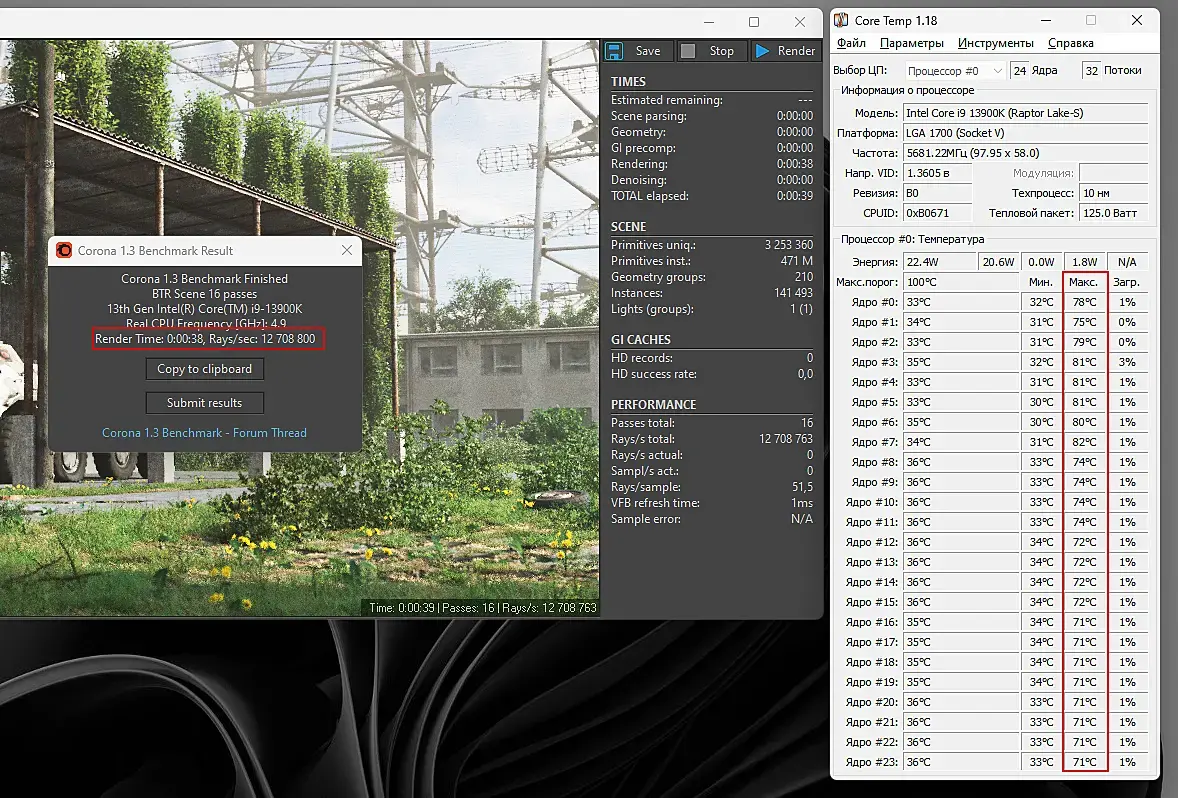
Task: Click the Техпроцесс value 10 нм
Action: (x=1113, y=193)
